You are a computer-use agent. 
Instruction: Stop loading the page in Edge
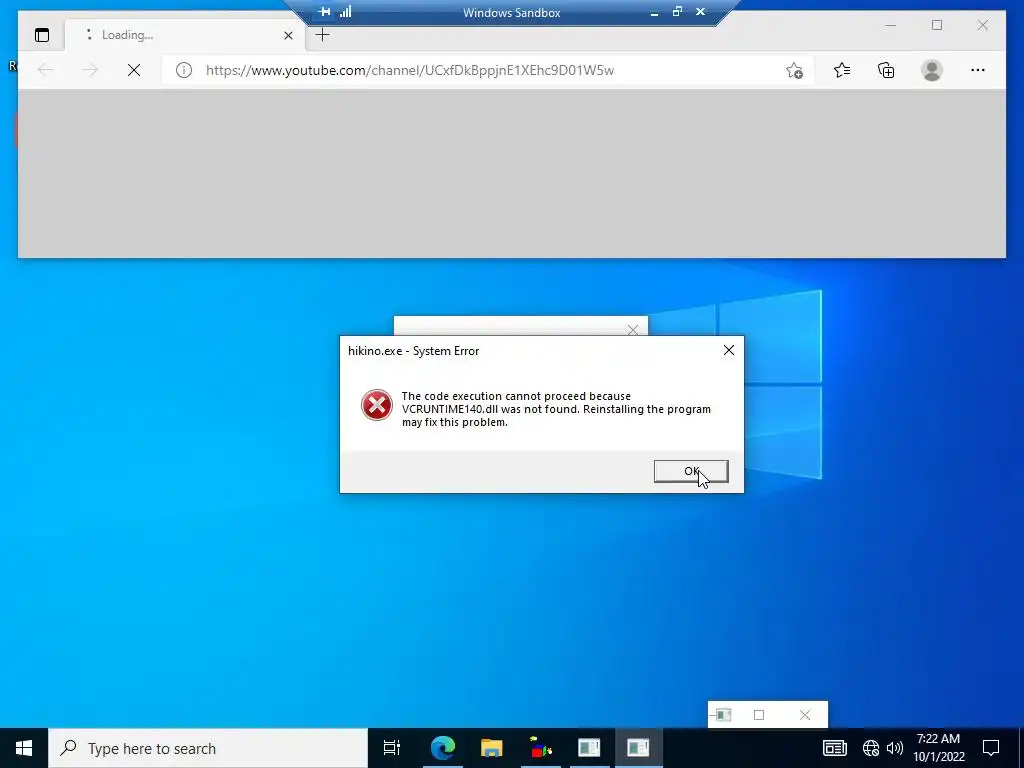click(134, 70)
